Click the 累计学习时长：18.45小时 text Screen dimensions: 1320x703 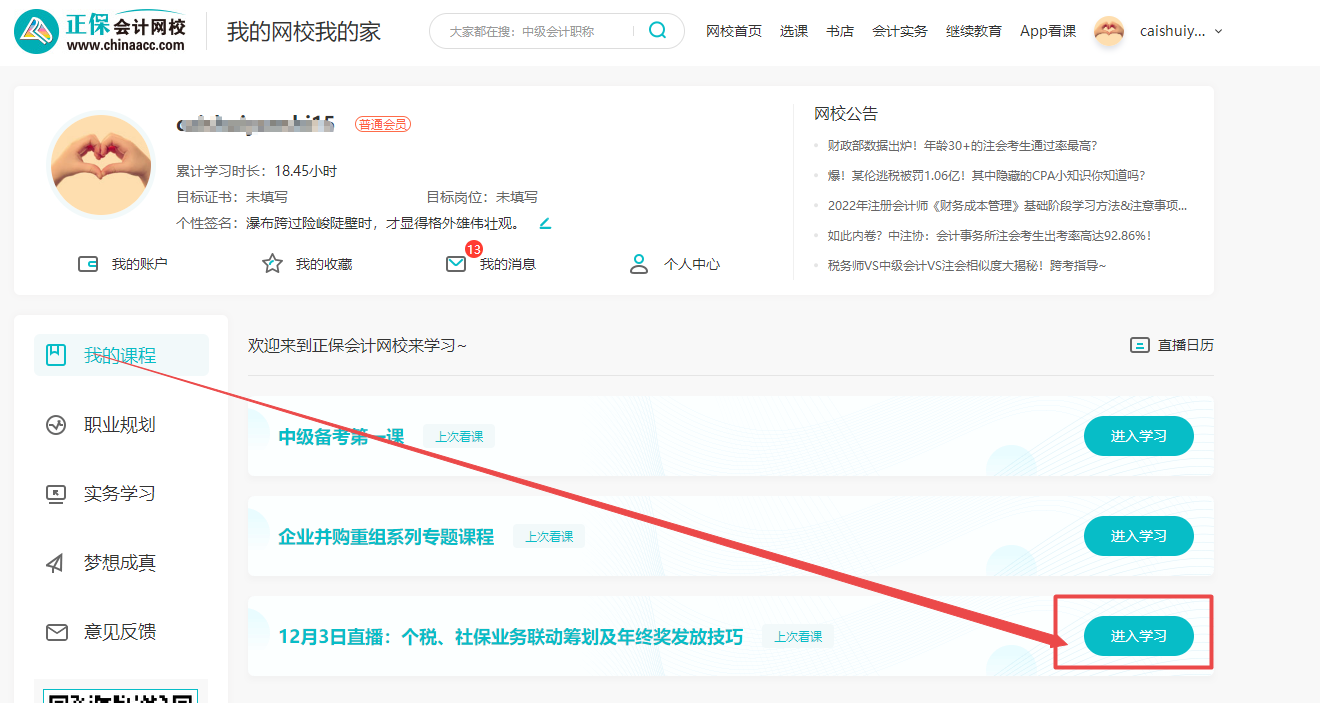[x=257, y=171]
